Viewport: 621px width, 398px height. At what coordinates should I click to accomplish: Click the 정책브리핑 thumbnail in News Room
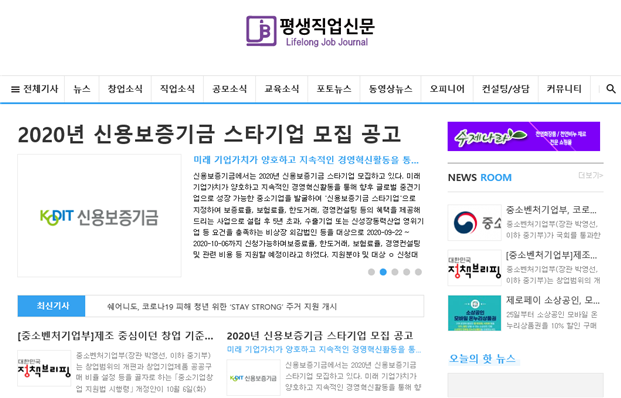pos(474,268)
